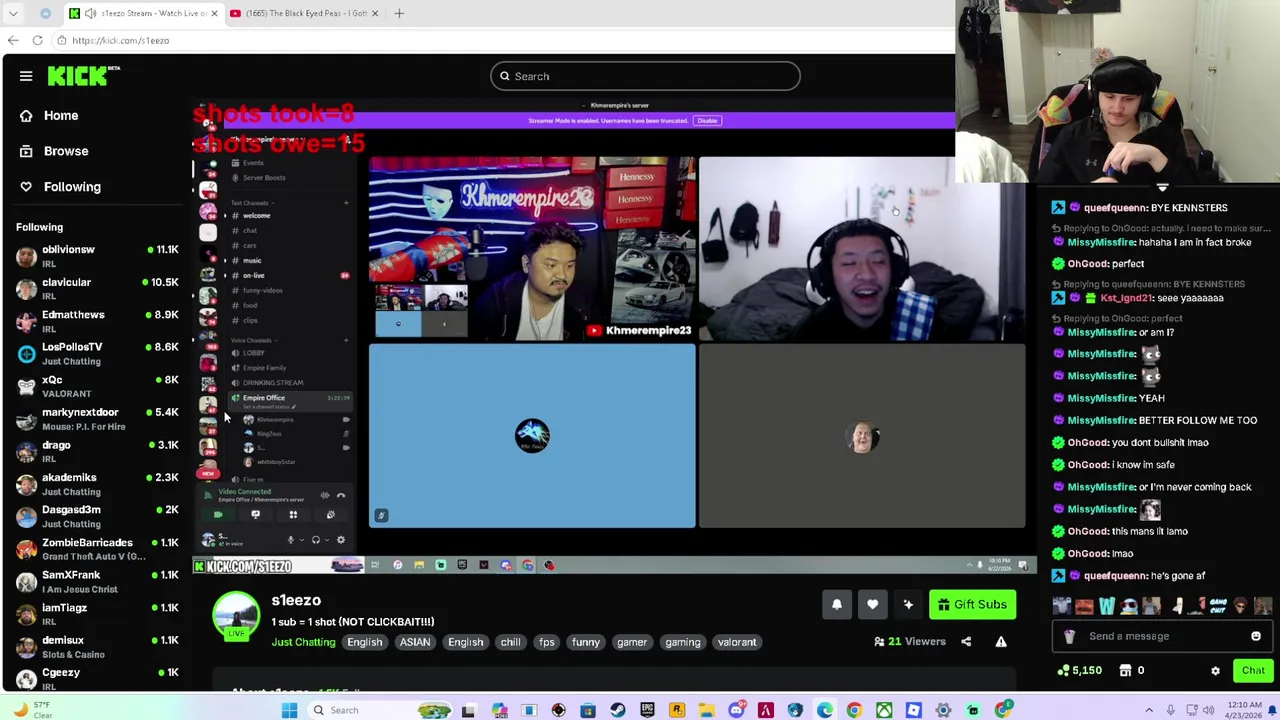Toggle the heart follow button
The width and height of the screenshot is (1280, 720).
pyautogui.click(x=873, y=604)
